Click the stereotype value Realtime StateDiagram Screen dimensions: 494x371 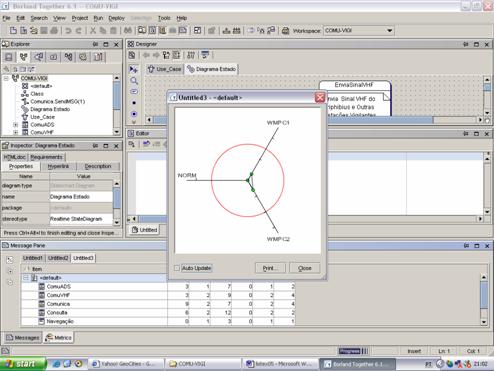(81, 219)
